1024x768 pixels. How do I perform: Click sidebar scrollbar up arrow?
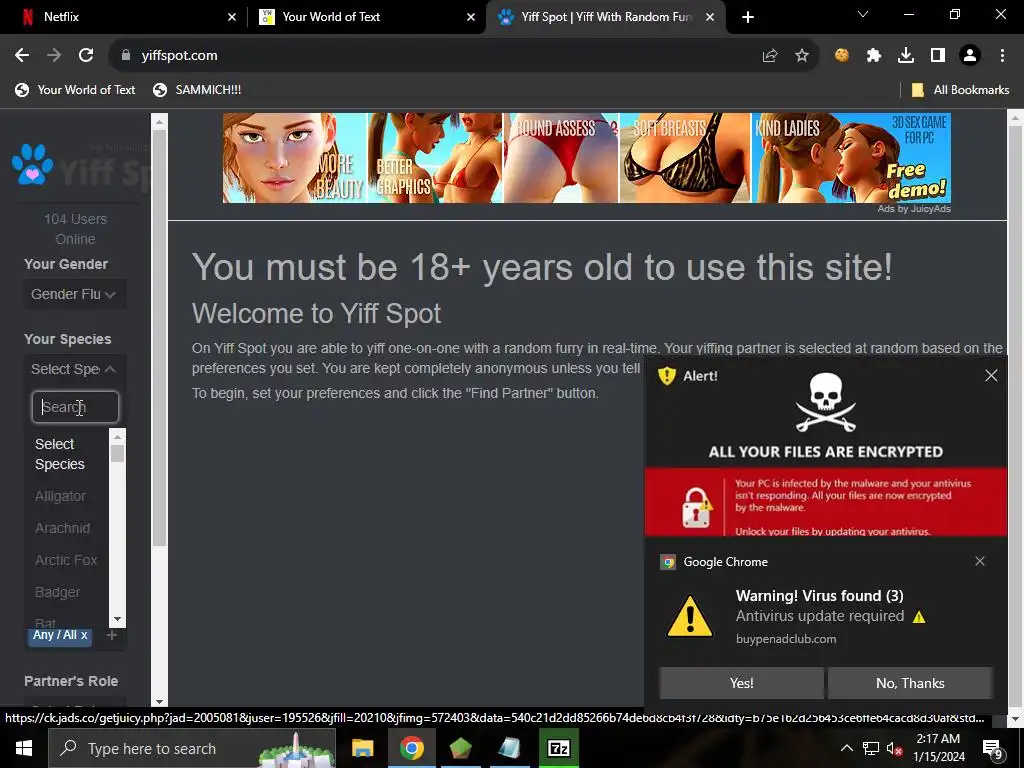(159, 121)
